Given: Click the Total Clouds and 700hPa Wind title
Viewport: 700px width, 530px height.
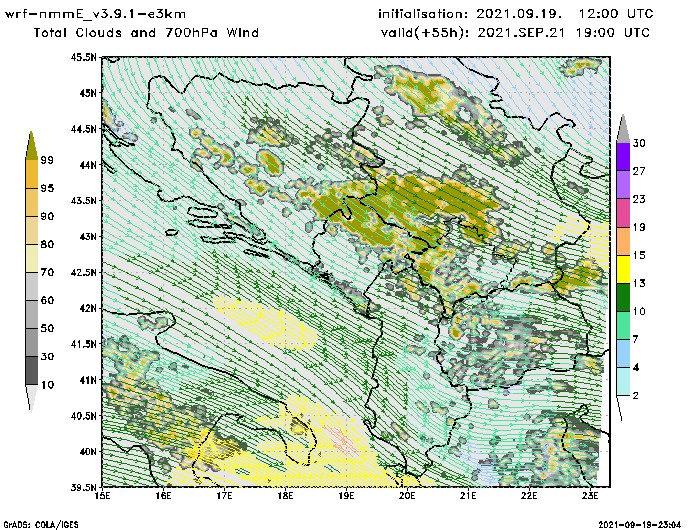Looking at the screenshot, I should [x=146, y=33].
